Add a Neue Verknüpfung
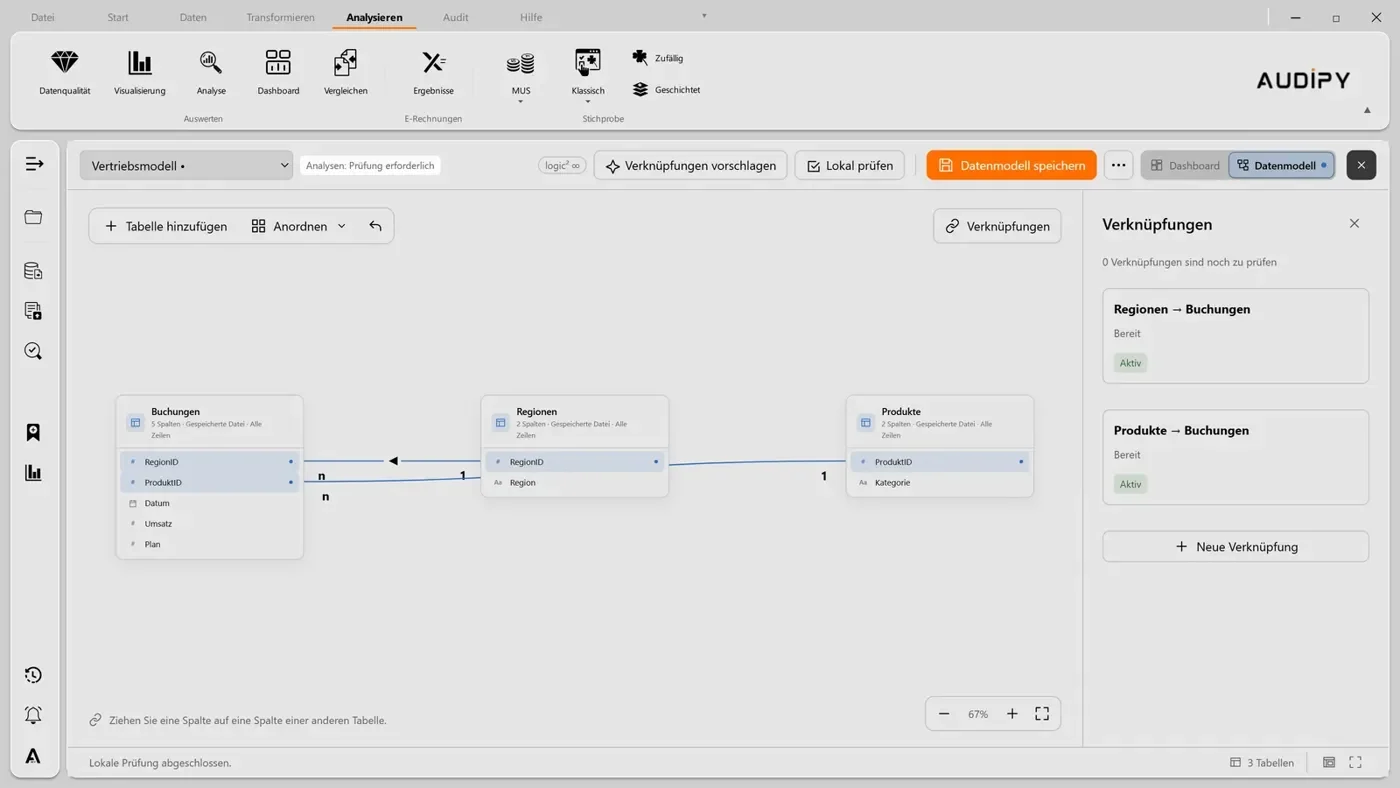 (1235, 547)
